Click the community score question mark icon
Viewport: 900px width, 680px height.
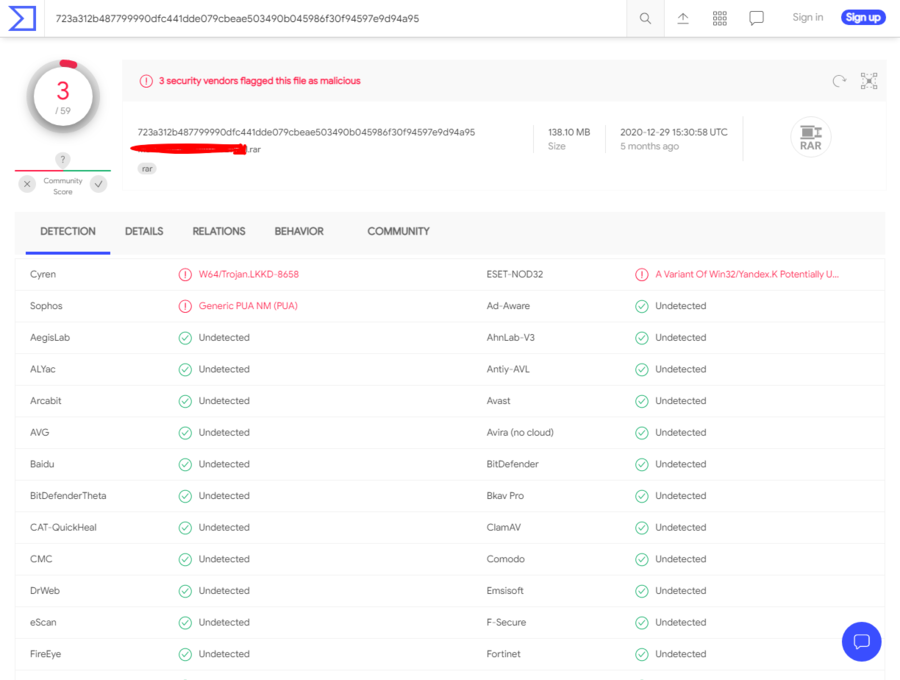coord(63,160)
